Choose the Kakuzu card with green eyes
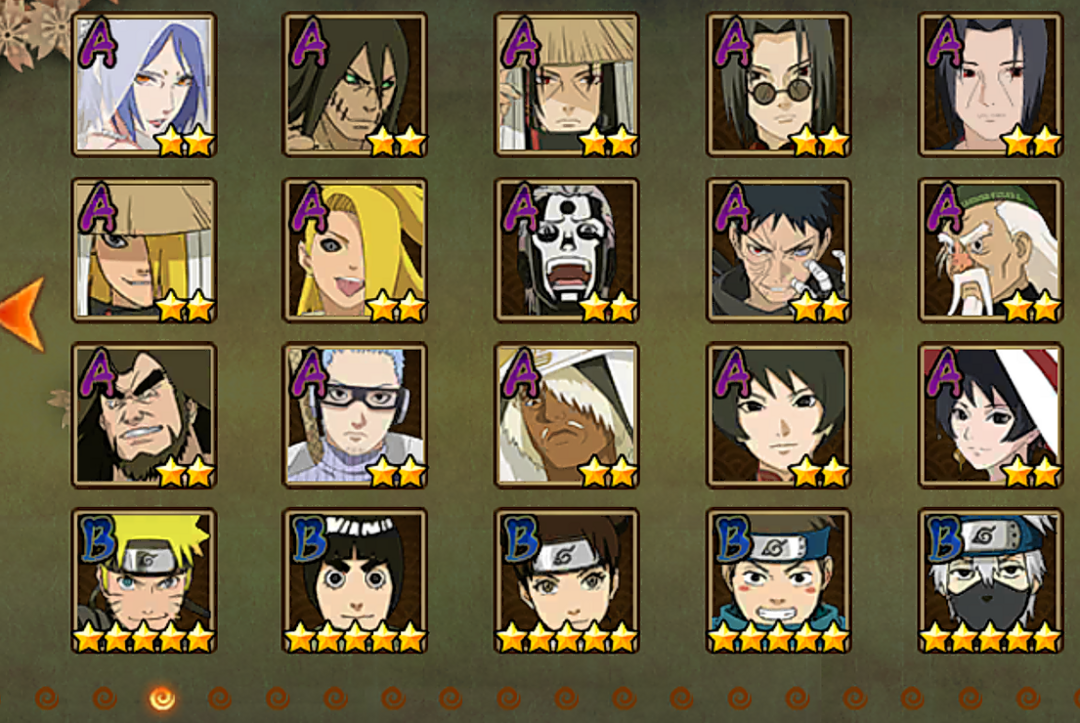This screenshot has height=723, width=1080. pyautogui.click(x=355, y=85)
